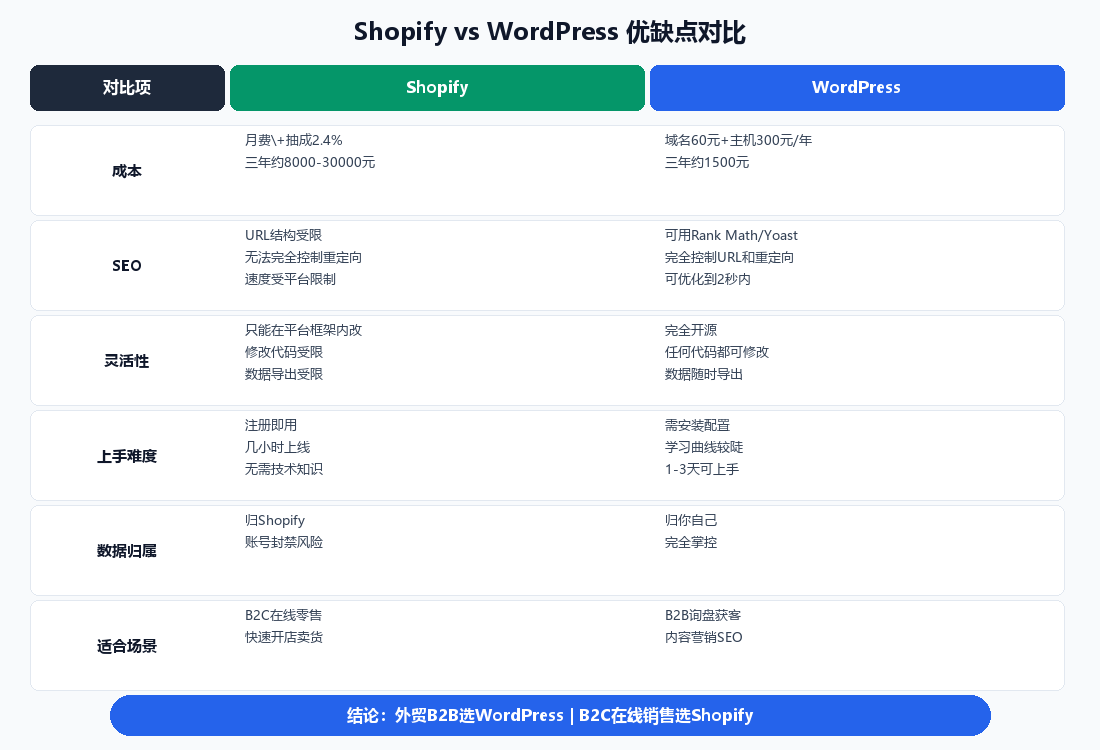This screenshot has width=1100, height=750.
Task: Select text '域名60元+主机300元/年'
Action: pyautogui.click(x=738, y=140)
